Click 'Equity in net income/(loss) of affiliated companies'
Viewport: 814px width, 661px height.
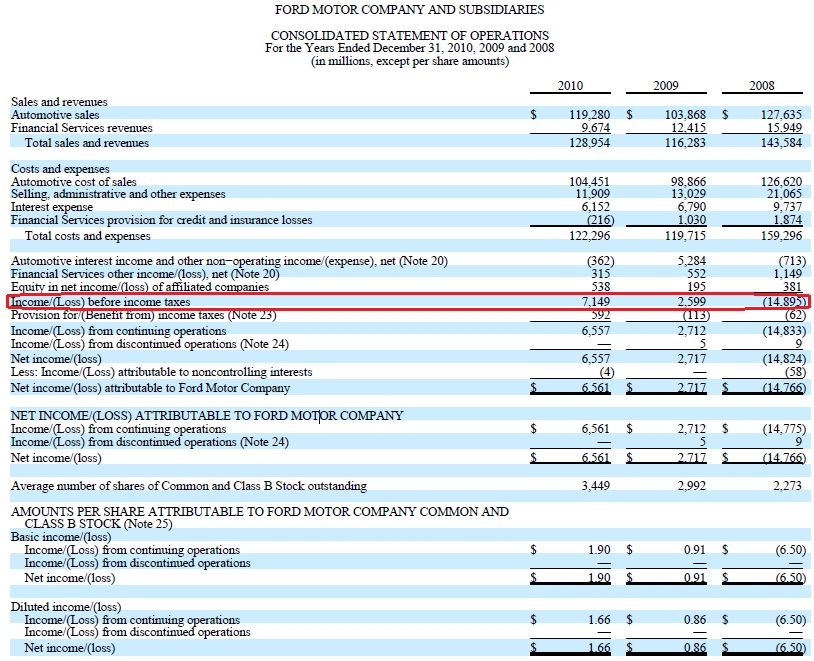[140, 287]
